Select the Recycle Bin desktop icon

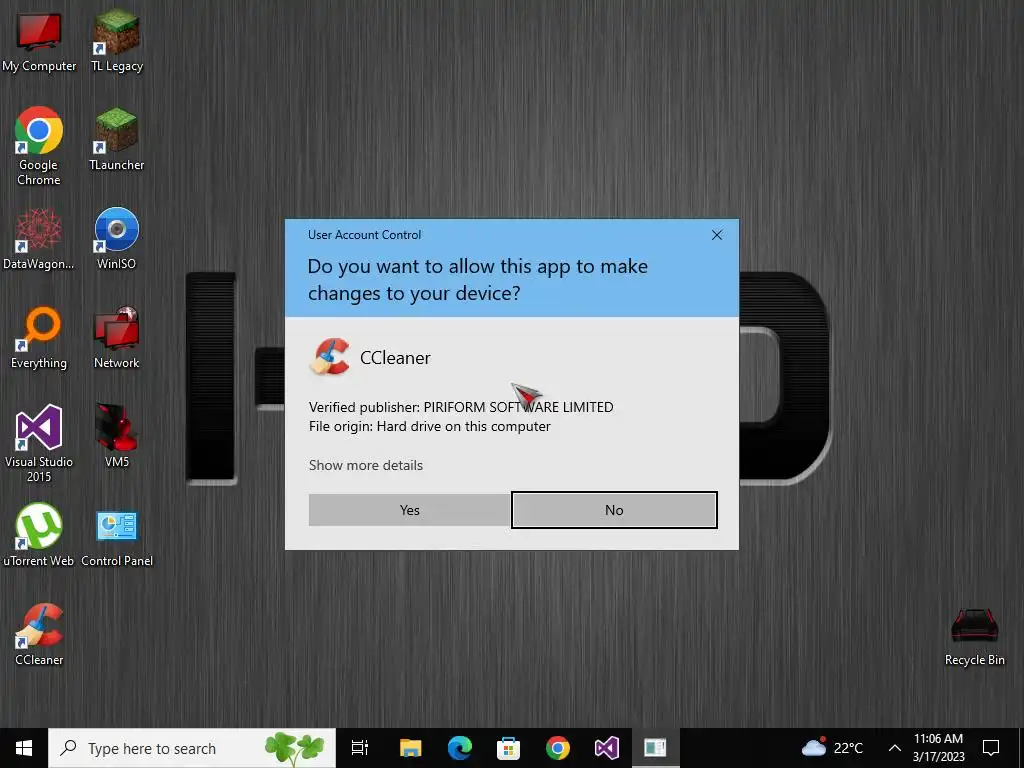(974, 637)
